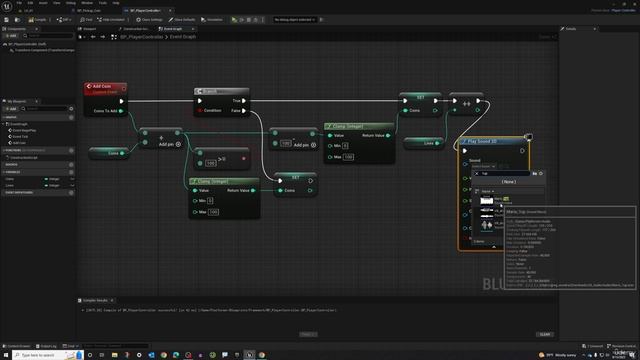This screenshot has height=360, width=640.
Task: Select Event Tick in My Blueprint
Action: point(20,137)
